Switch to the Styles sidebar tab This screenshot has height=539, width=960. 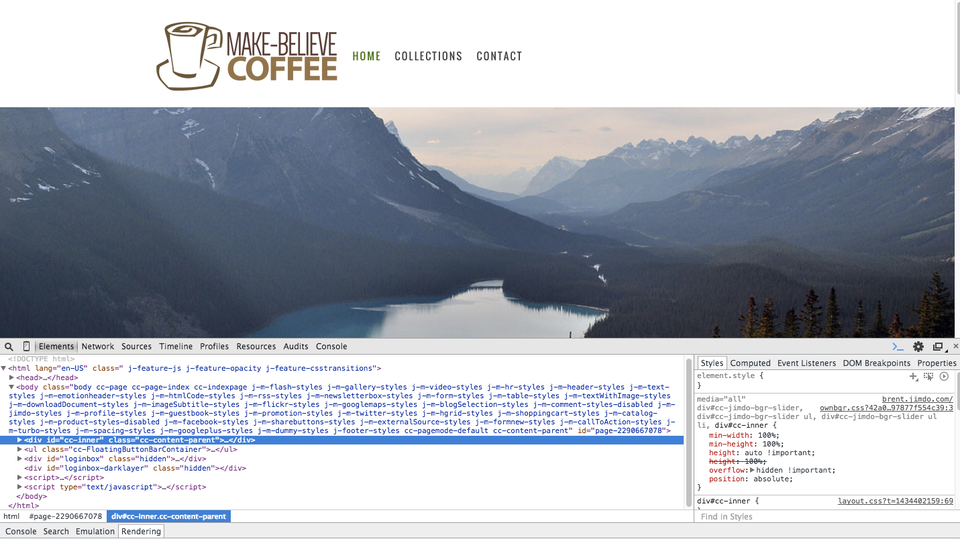[x=711, y=363]
